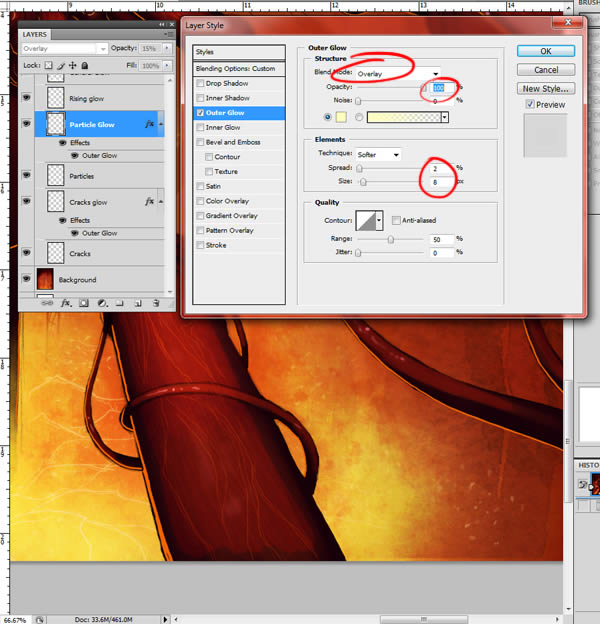Click fx badge on Particle Glow layer
Viewport: 600px width, 624px height.
tap(149, 124)
